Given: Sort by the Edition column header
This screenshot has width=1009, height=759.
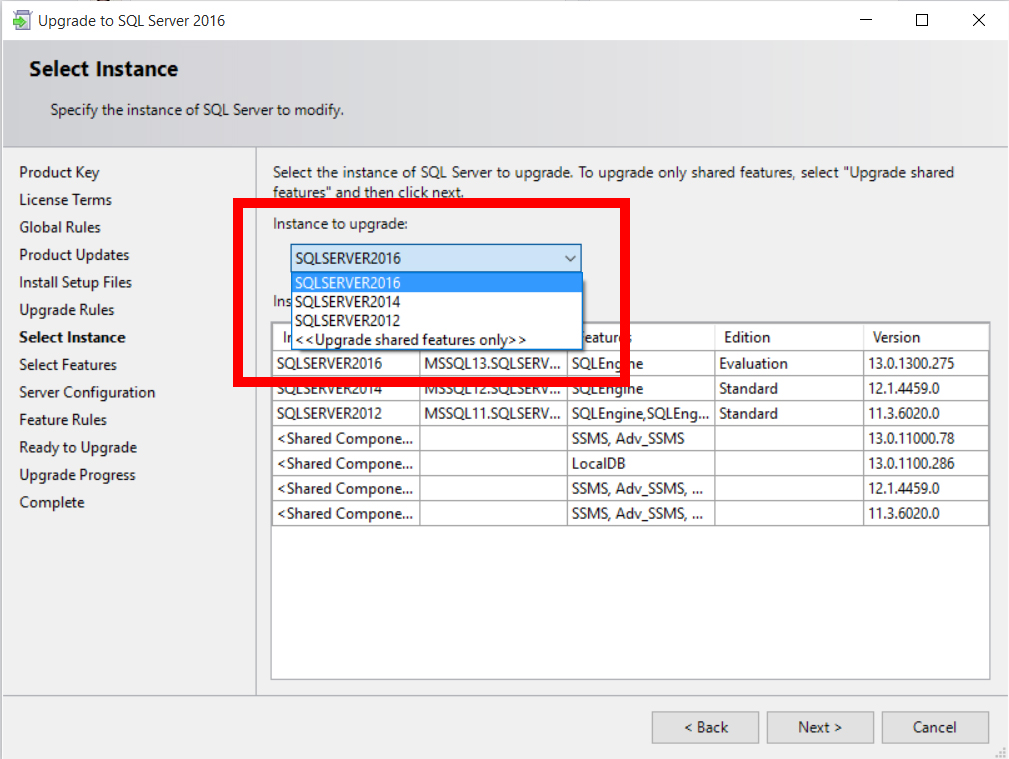Looking at the screenshot, I should [747, 337].
